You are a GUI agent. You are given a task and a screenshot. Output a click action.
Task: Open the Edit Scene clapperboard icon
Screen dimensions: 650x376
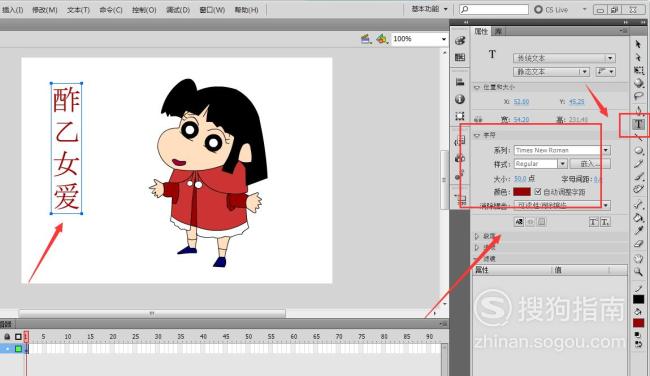[x=365, y=39]
